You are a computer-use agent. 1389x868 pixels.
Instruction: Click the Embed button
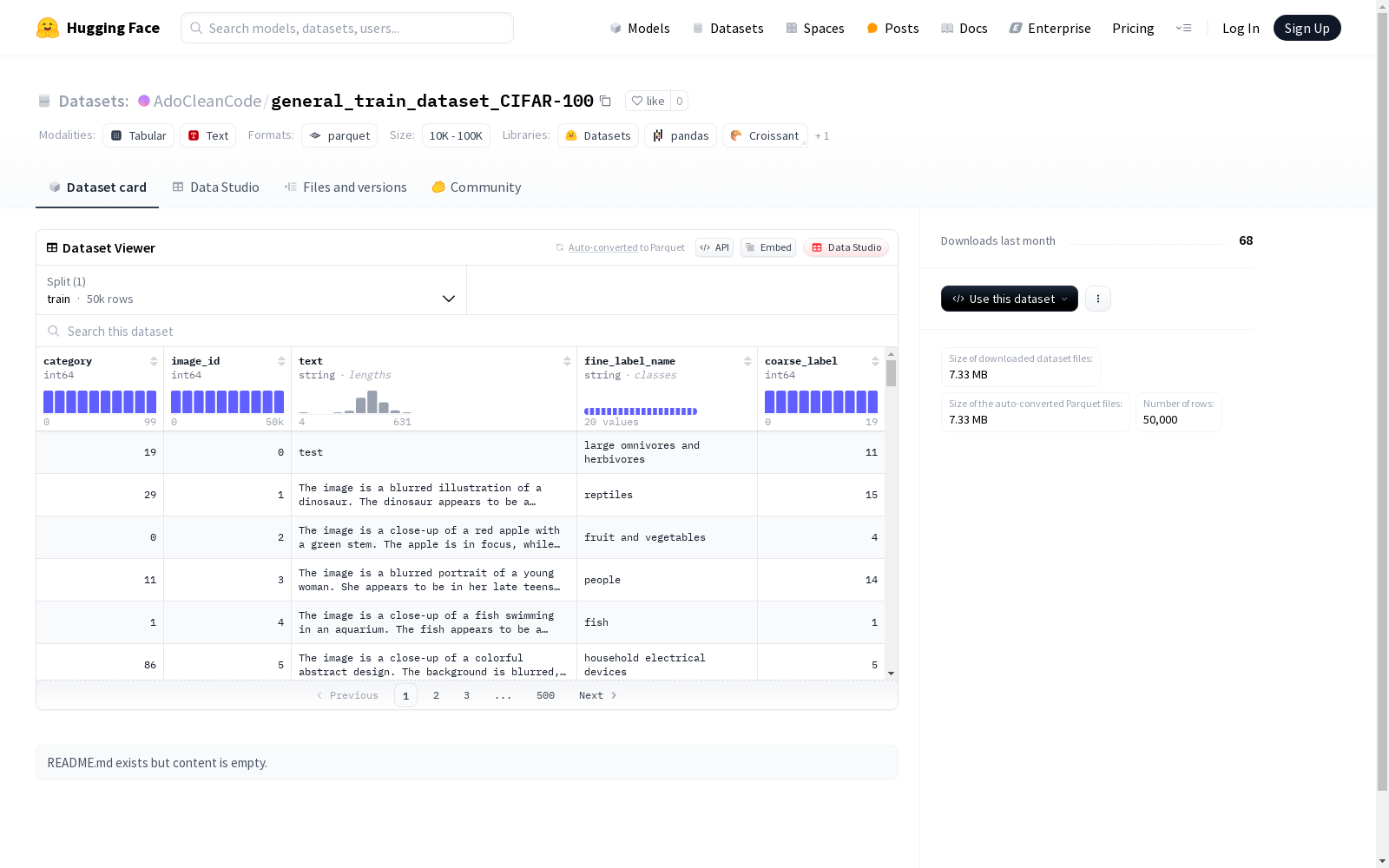pos(768,247)
